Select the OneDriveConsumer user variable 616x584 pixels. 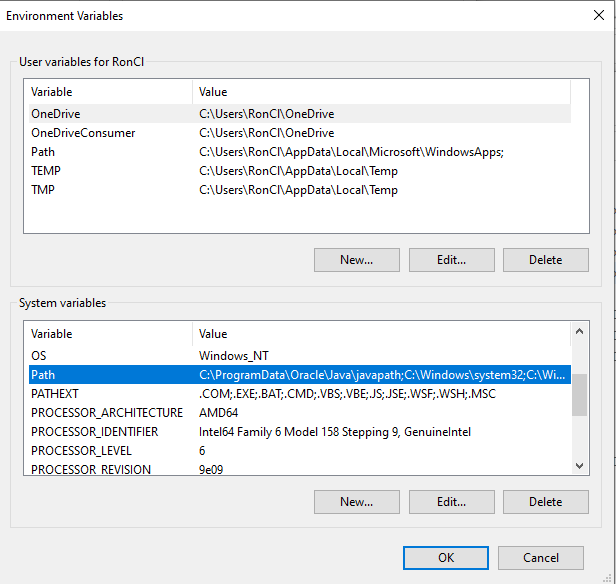(110, 133)
